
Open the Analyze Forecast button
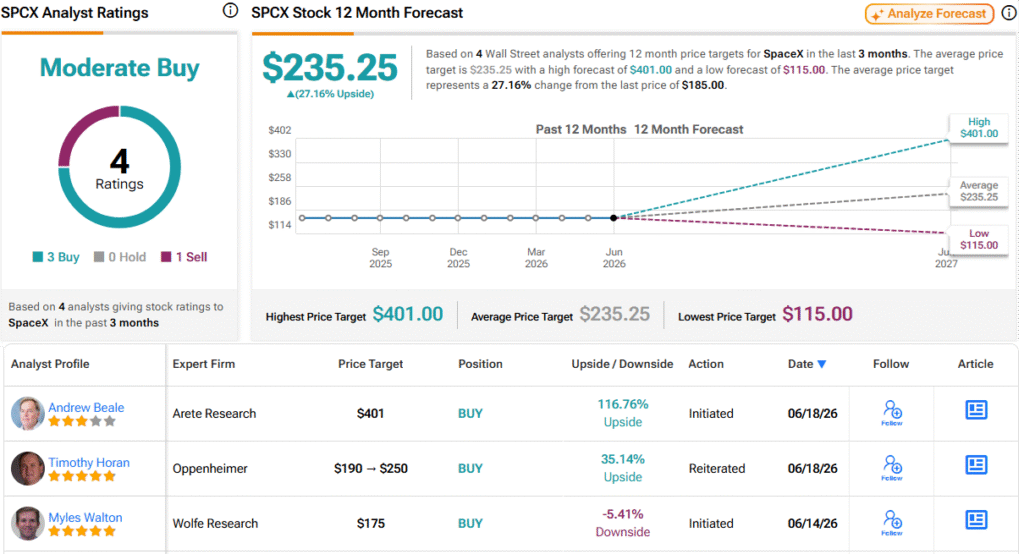(929, 14)
